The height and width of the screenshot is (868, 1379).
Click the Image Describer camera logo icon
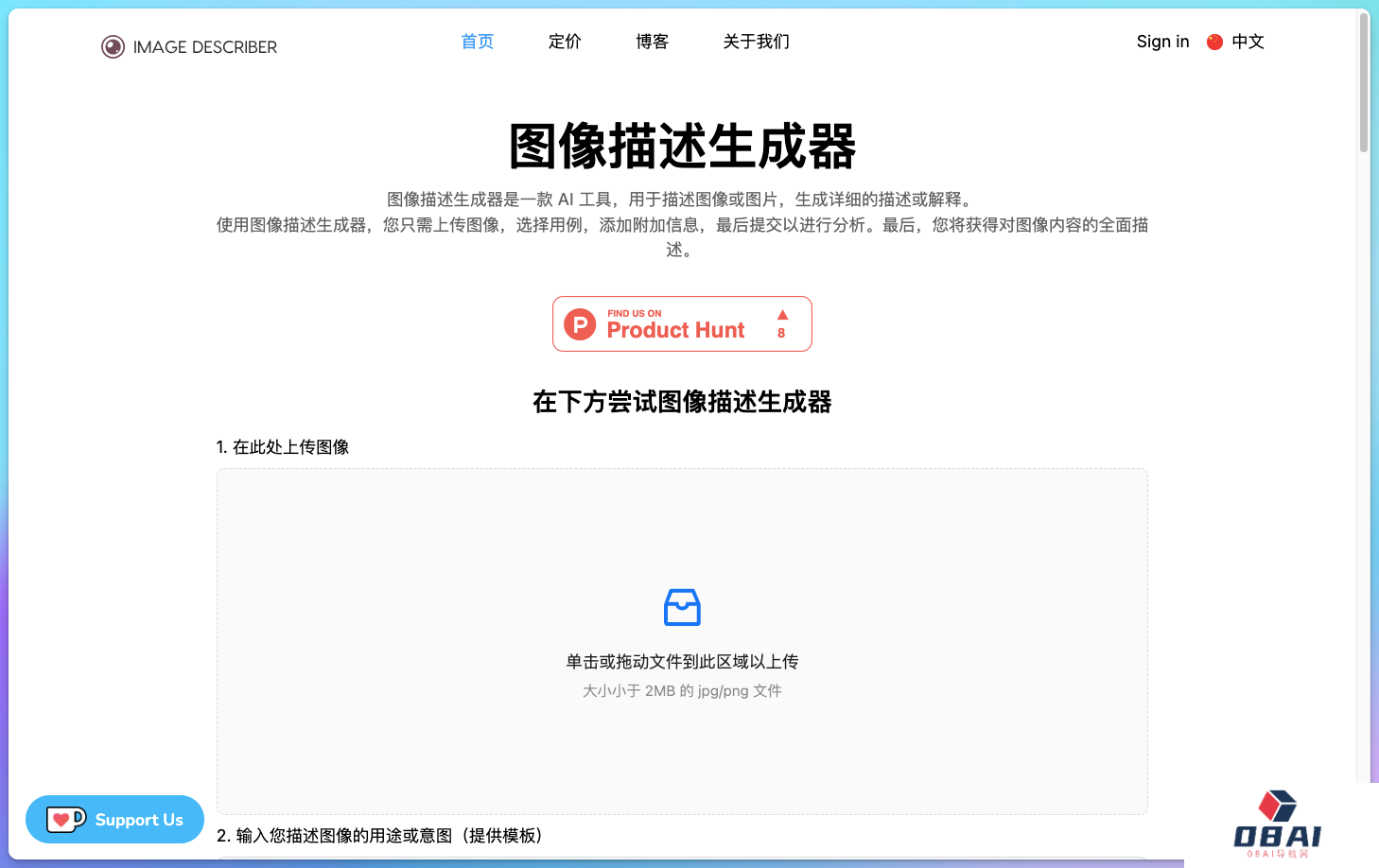113,46
